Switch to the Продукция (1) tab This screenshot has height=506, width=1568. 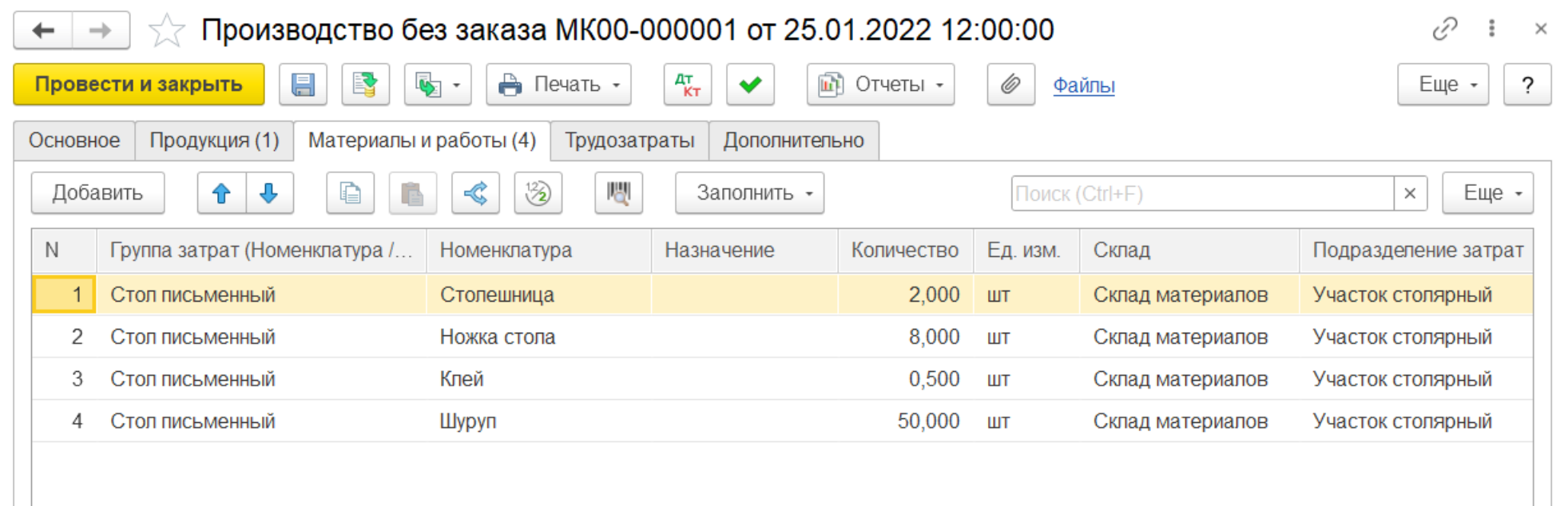click(x=214, y=140)
